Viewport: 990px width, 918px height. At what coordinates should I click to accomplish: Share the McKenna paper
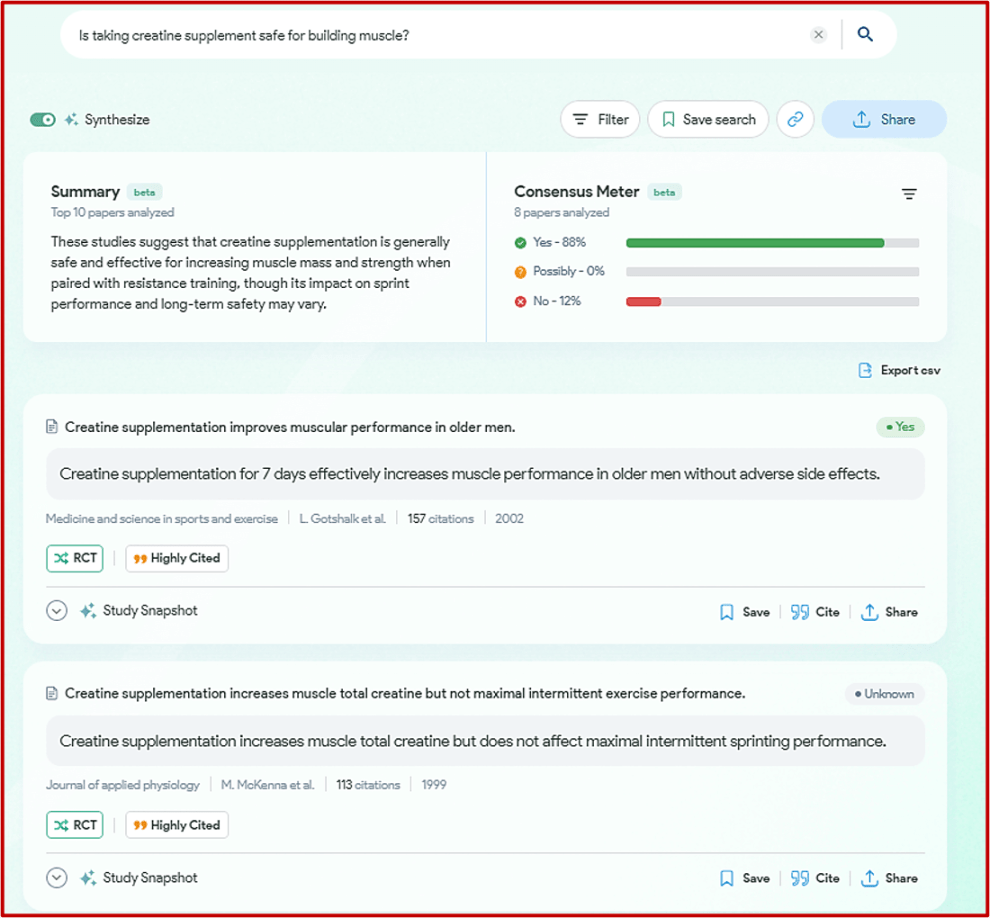889,878
